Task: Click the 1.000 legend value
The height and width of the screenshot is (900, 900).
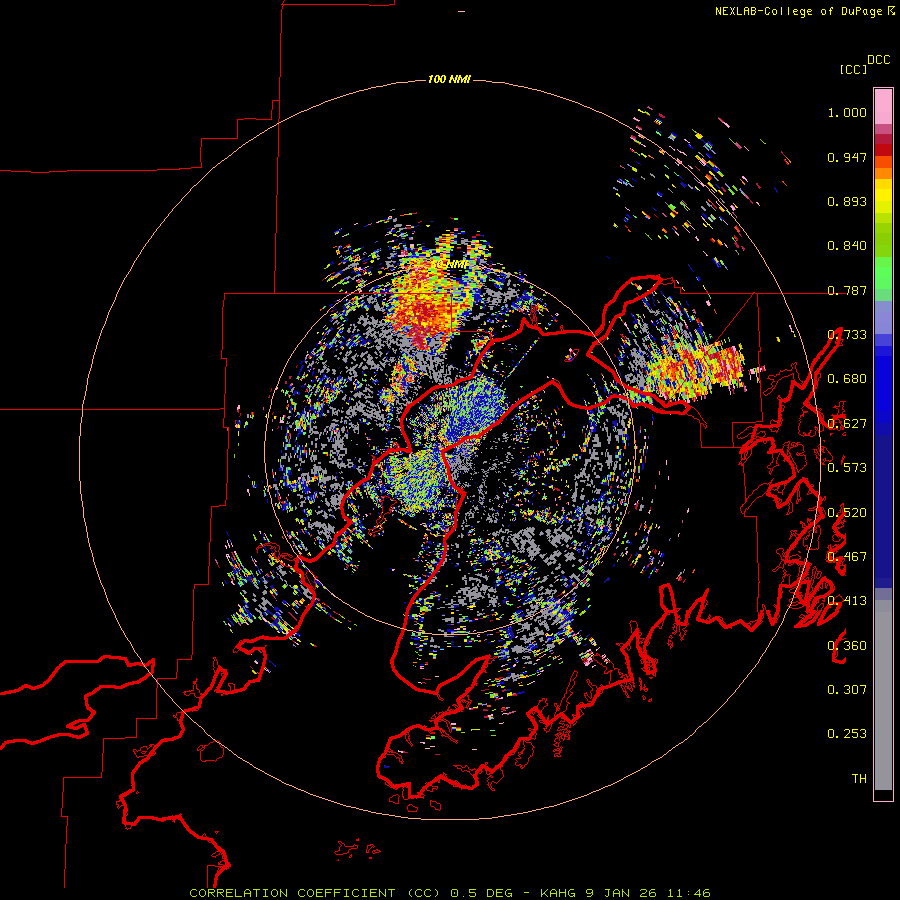Action: (x=847, y=112)
